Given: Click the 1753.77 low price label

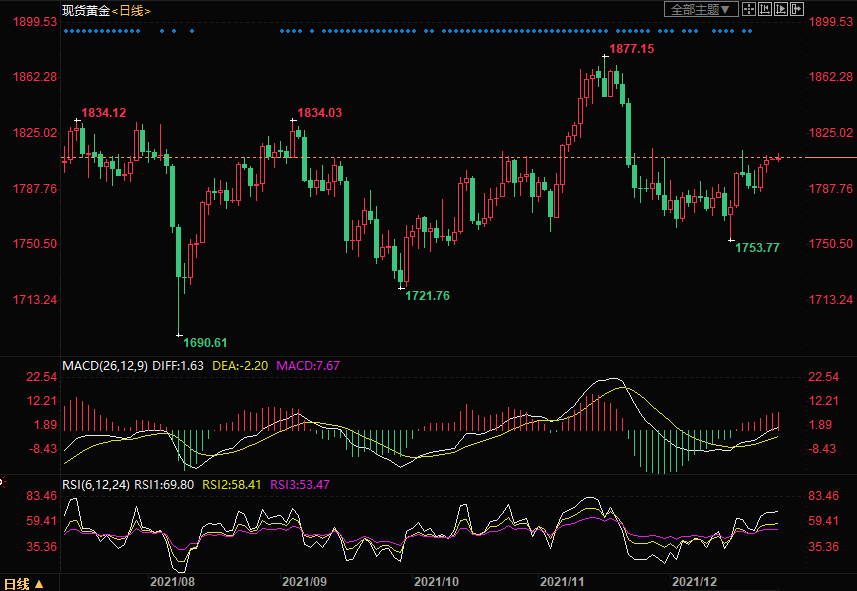Looking at the screenshot, I should tap(757, 247).
